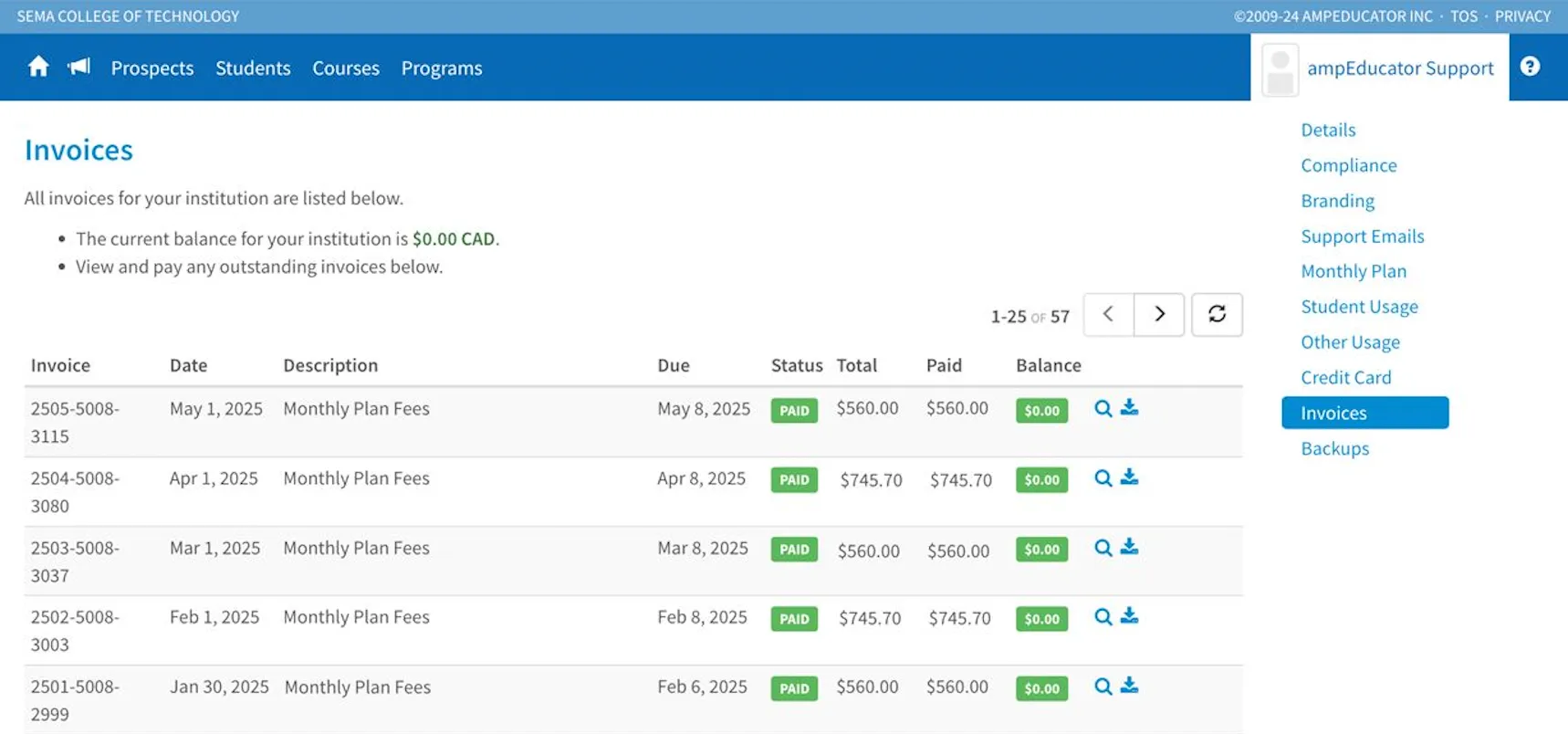This screenshot has height=734, width=1568.
Task: Go to the Home icon
Action: click(38, 67)
